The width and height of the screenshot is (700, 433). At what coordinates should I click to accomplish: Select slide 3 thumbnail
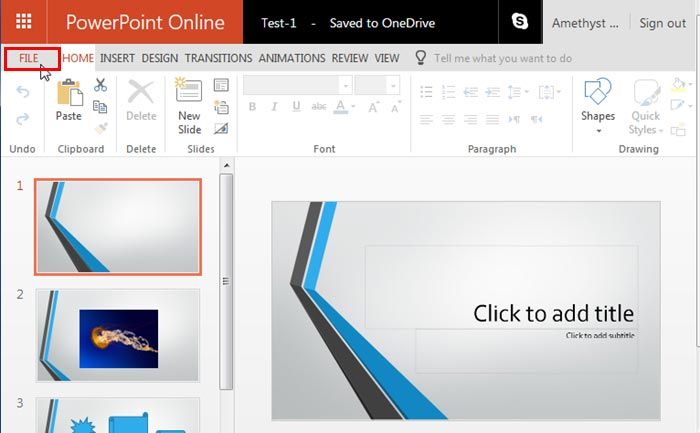(x=118, y=415)
